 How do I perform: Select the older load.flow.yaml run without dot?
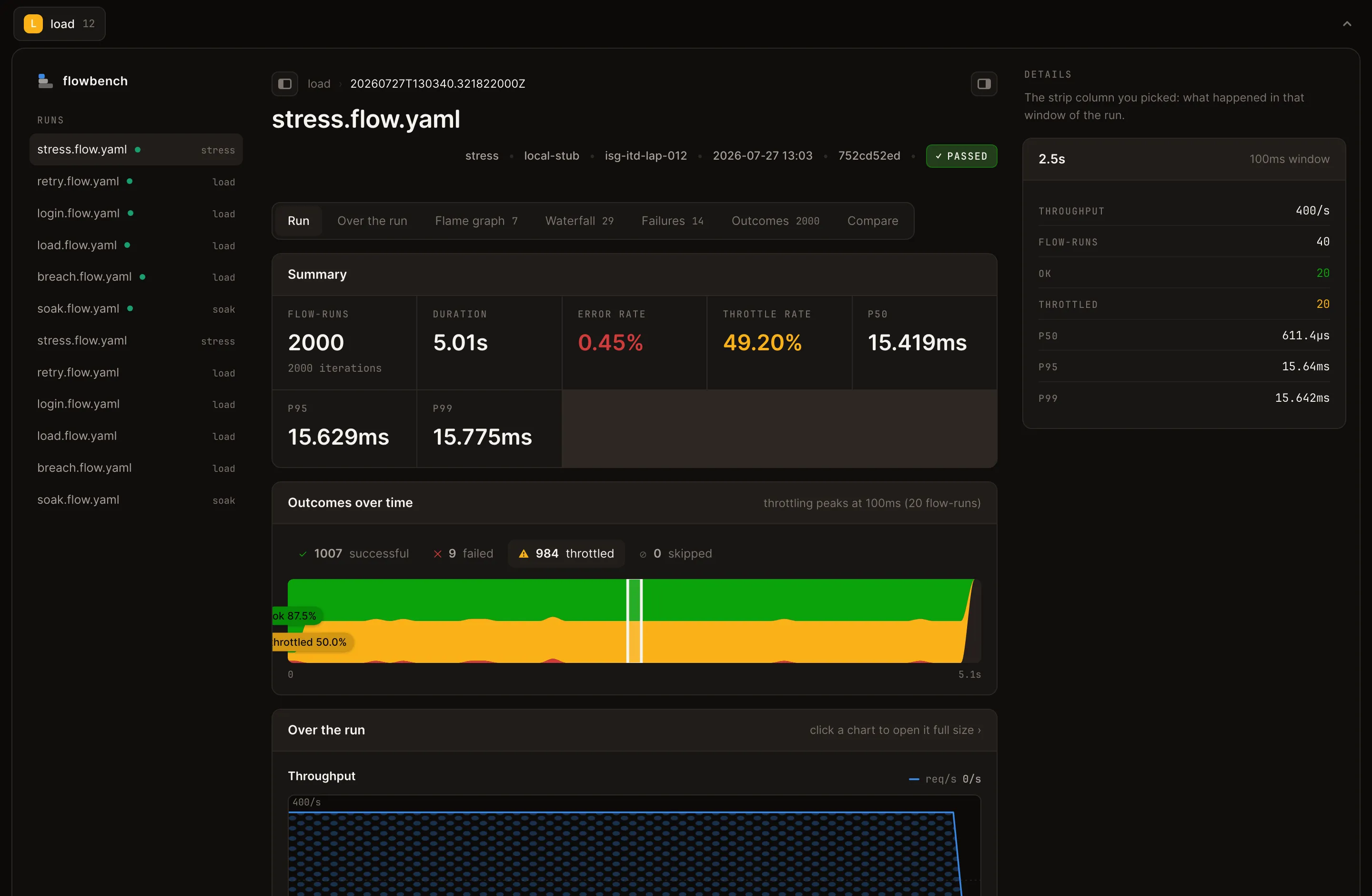136,436
